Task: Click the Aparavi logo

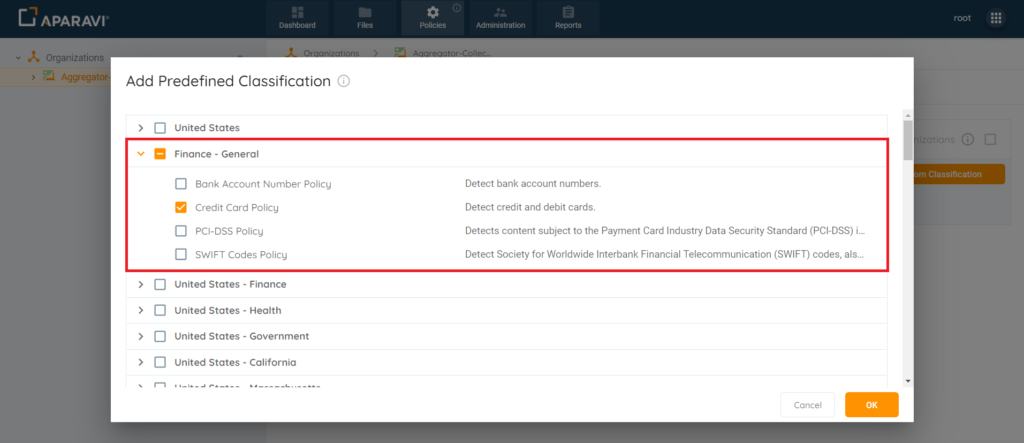Action: coord(63,18)
